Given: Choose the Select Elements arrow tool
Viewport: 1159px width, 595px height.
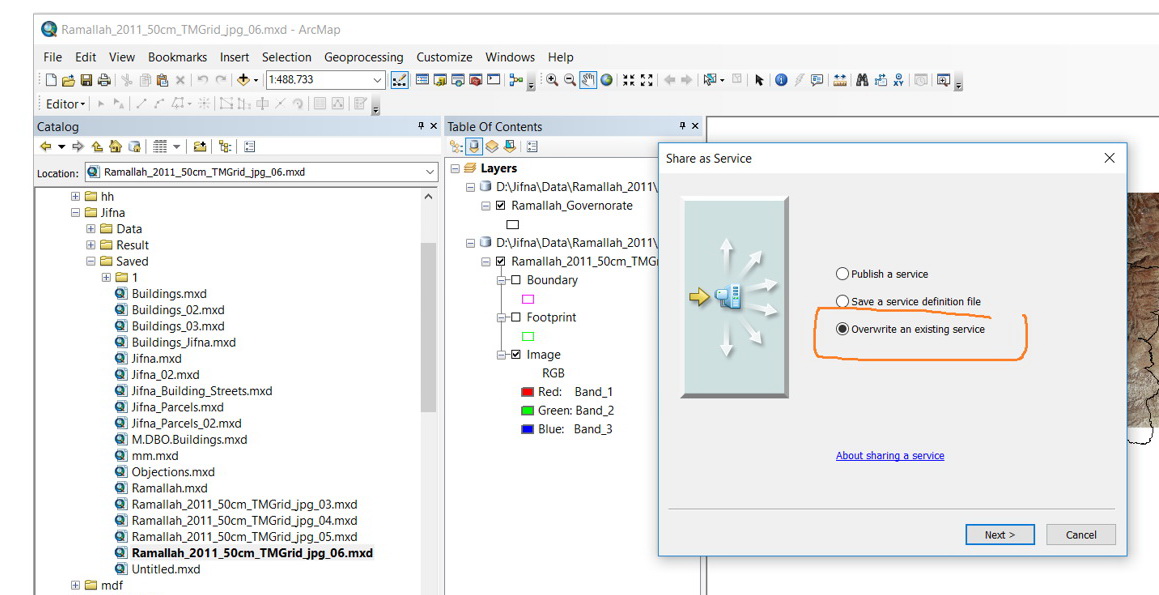Looking at the screenshot, I should (759, 80).
